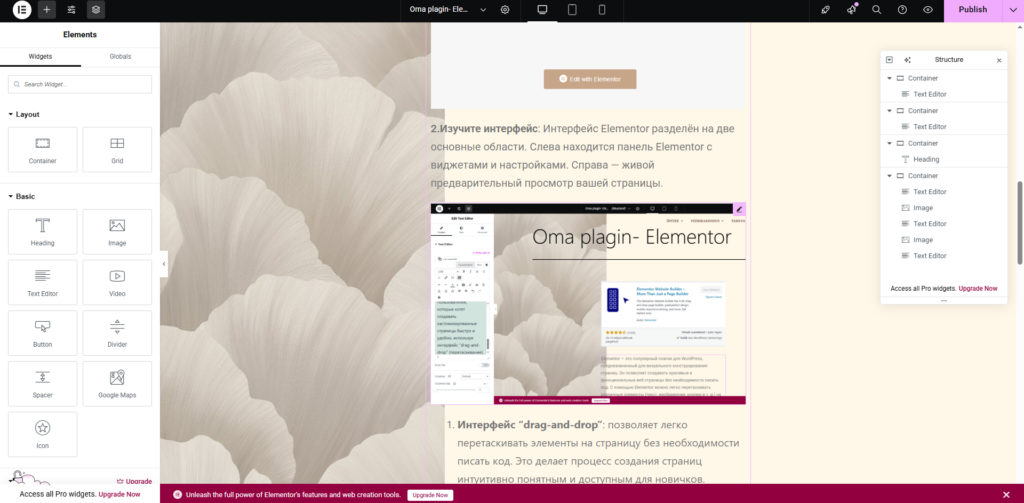Open What's New megaphone icon
The image size is (1024, 503).
pyautogui.click(x=851, y=10)
